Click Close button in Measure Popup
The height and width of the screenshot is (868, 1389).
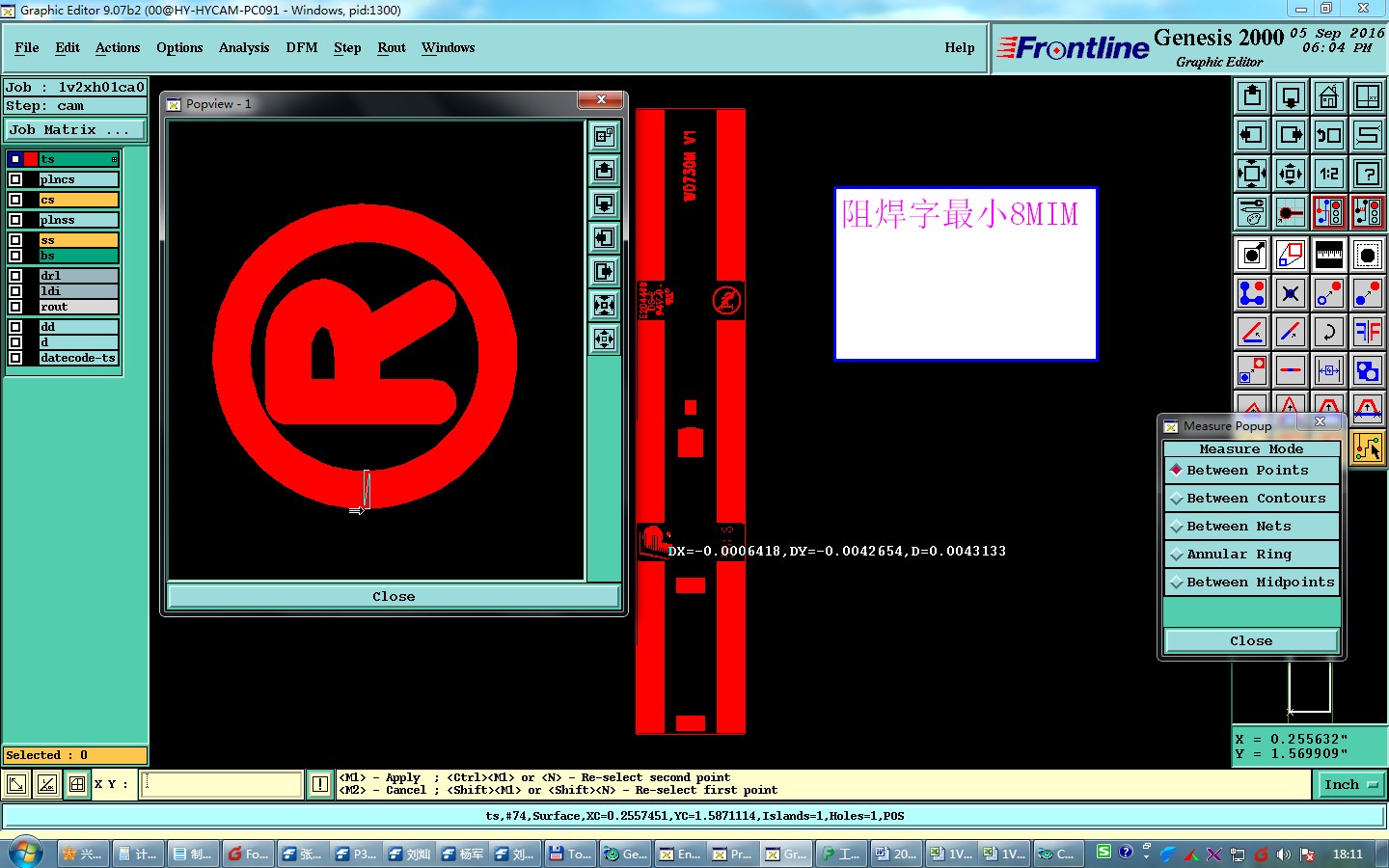pyautogui.click(x=1251, y=641)
